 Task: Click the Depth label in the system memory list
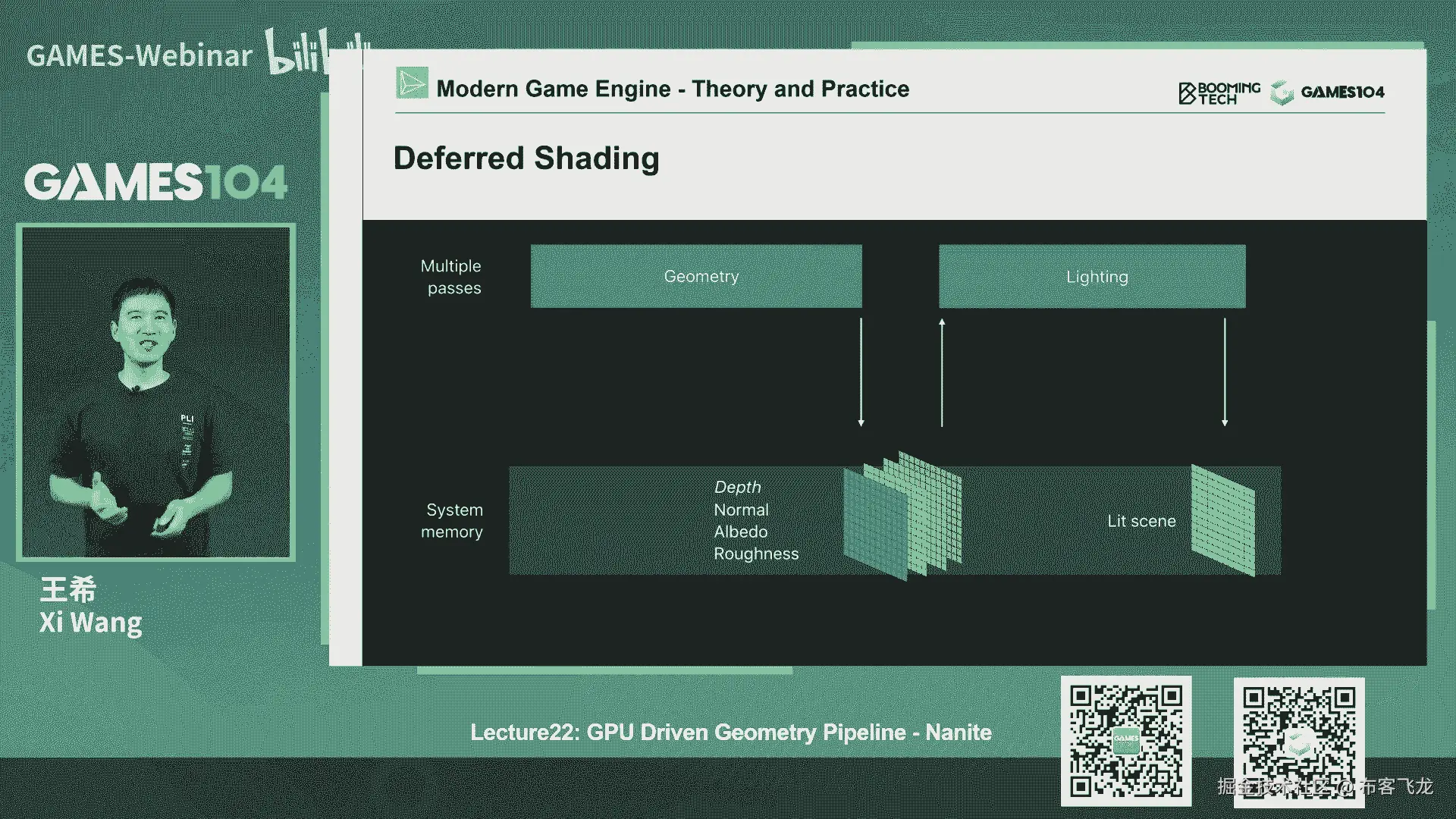[x=737, y=487]
